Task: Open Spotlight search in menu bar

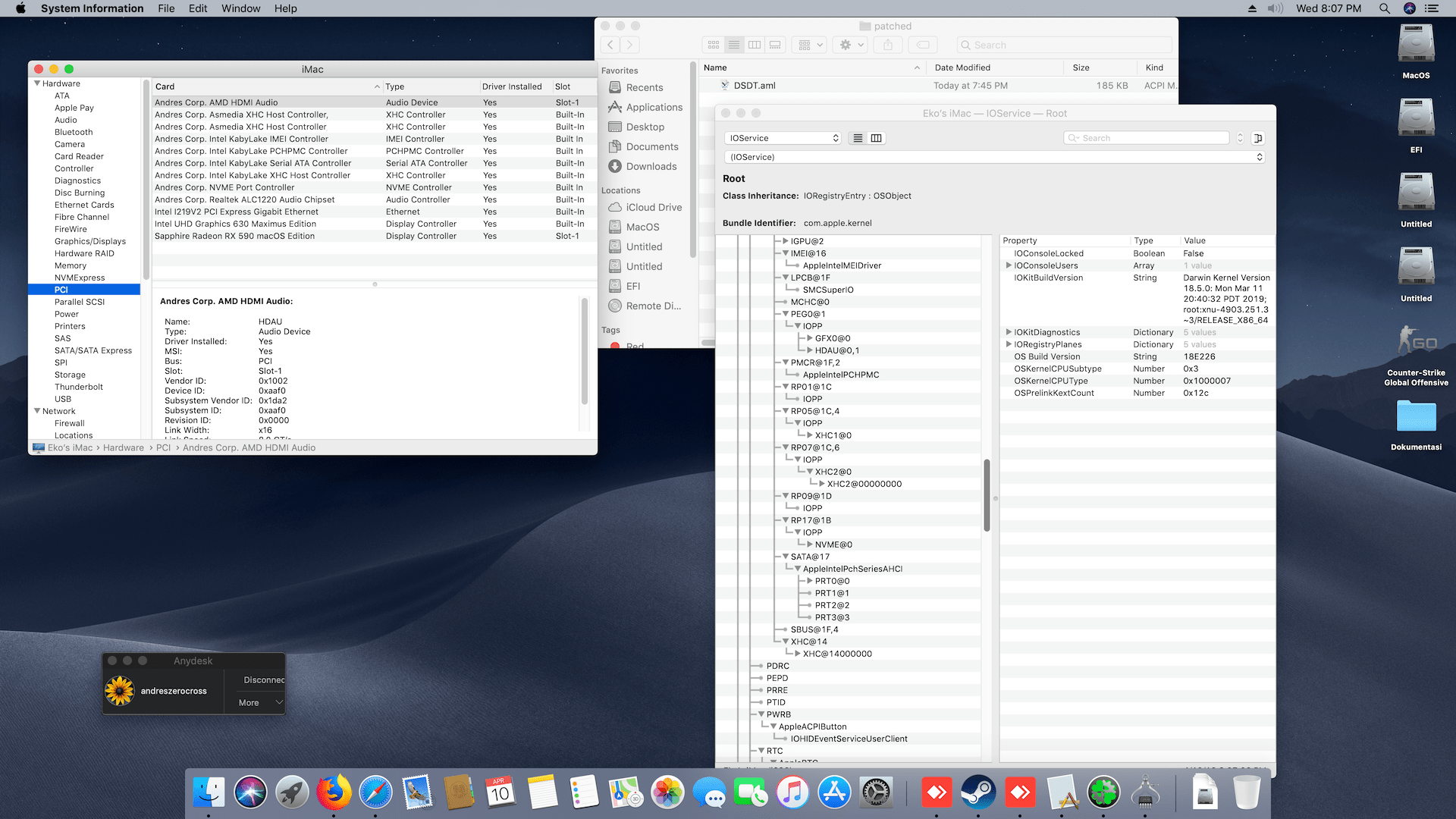Action: 1384,8
